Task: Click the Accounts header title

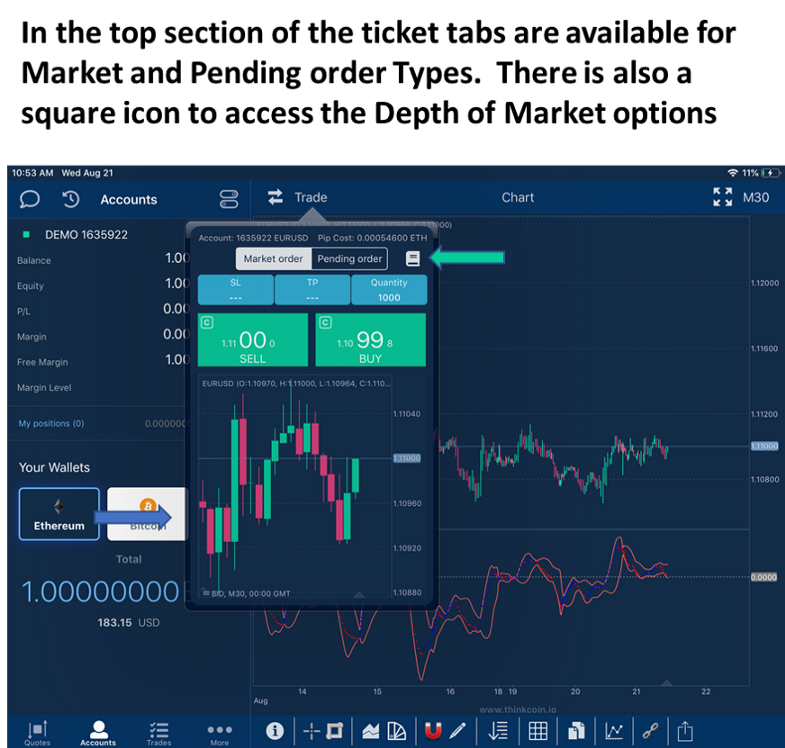Action: click(129, 199)
